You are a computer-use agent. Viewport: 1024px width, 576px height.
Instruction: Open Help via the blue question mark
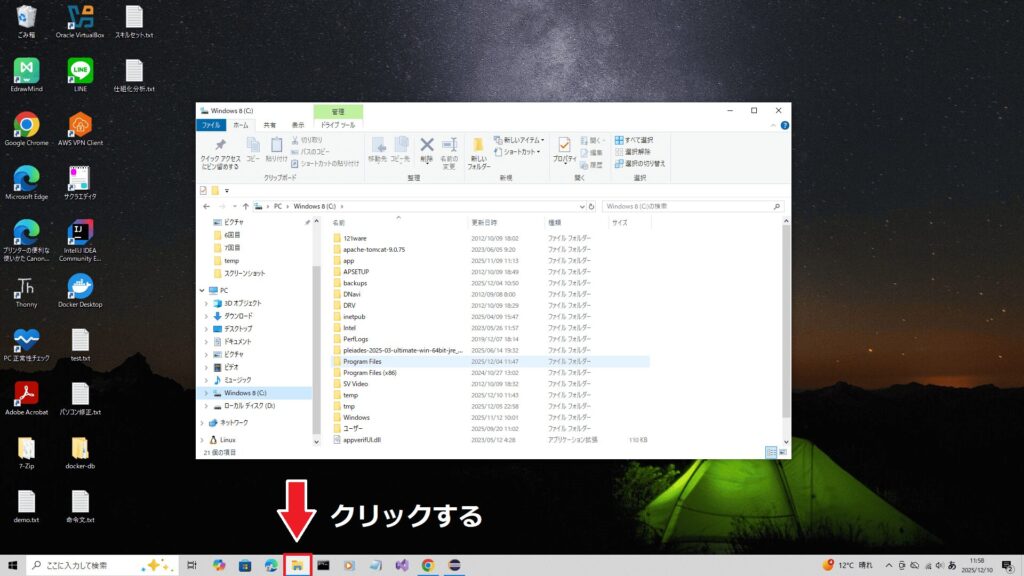point(784,126)
